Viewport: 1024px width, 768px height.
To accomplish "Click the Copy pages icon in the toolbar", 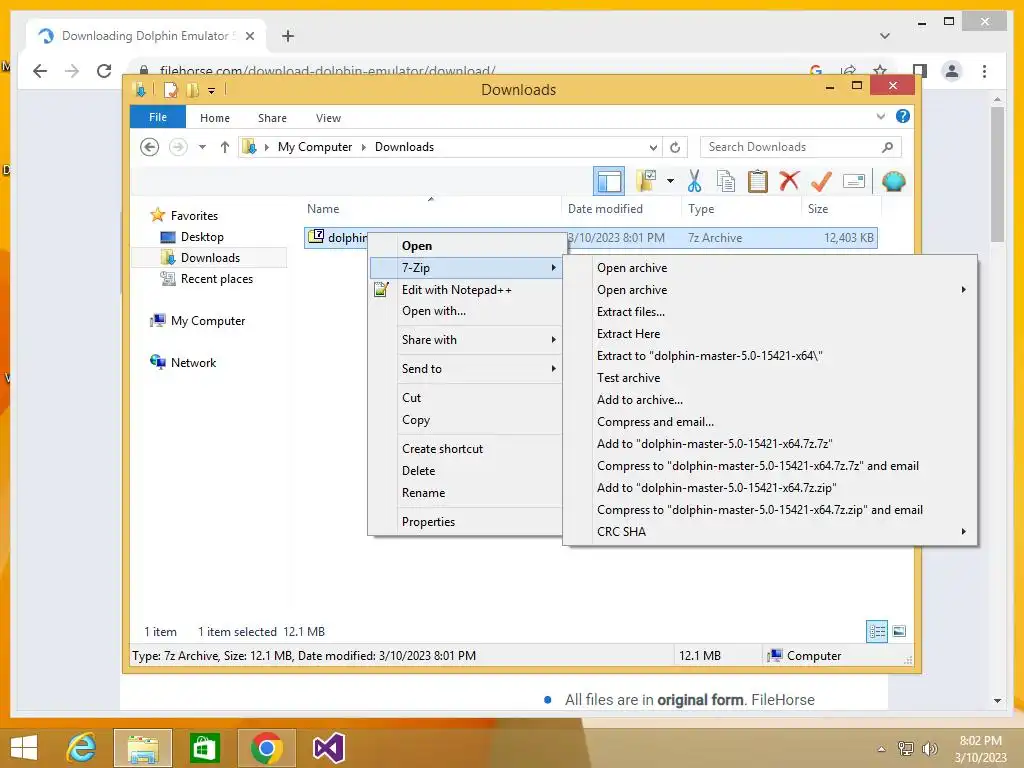I will pyautogui.click(x=726, y=181).
